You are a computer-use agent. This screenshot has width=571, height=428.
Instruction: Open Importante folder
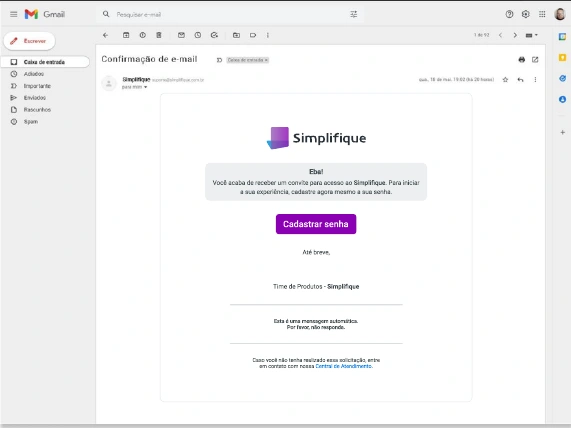(37, 86)
